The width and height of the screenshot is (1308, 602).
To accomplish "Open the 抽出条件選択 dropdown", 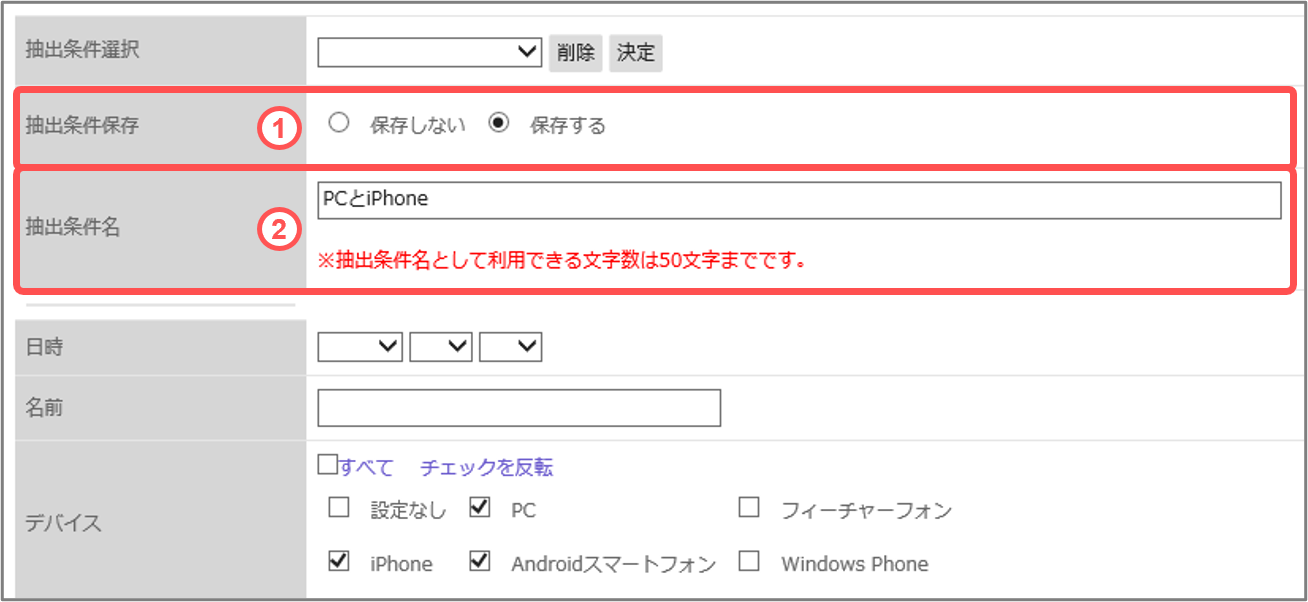I will tap(430, 52).
